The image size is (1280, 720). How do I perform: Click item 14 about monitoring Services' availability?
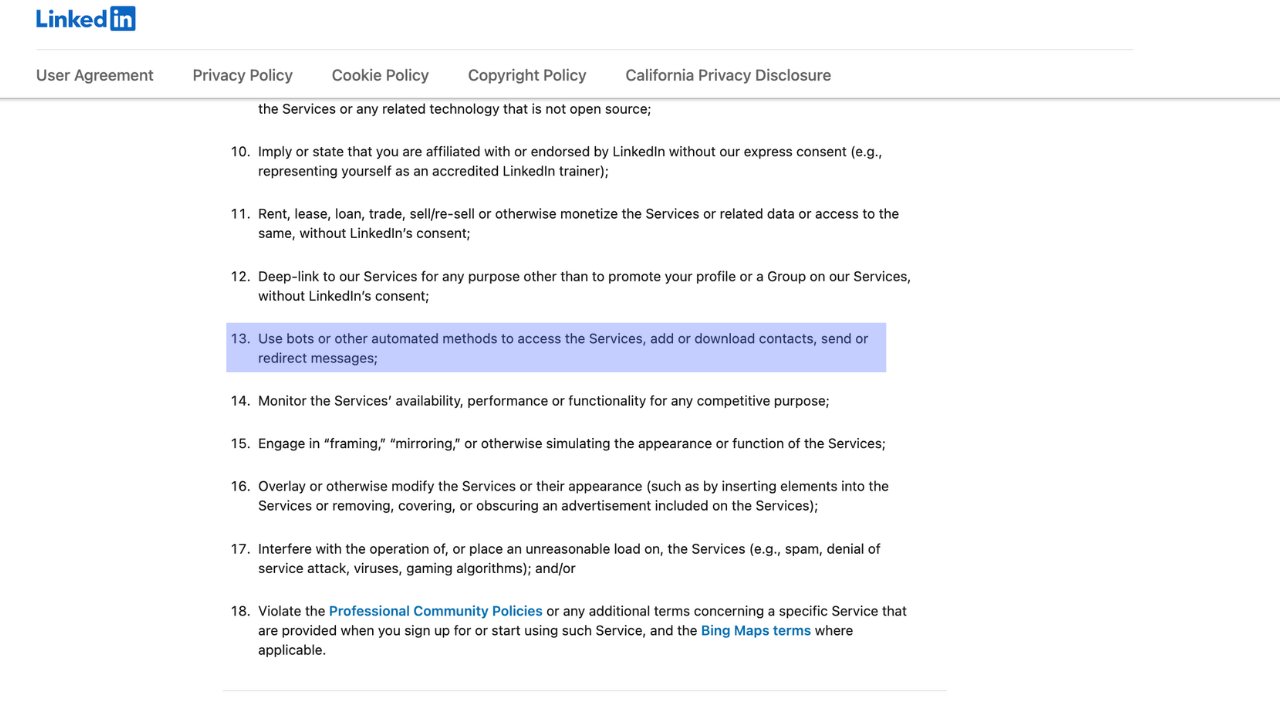click(543, 401)
